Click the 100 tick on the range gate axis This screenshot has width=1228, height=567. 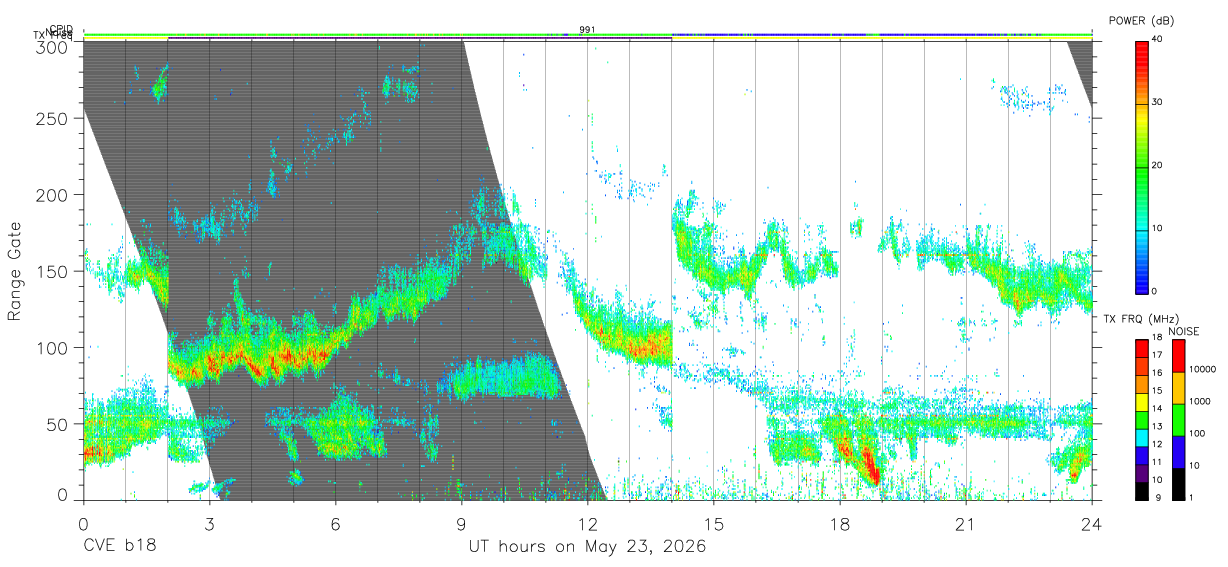coord(51,347)
